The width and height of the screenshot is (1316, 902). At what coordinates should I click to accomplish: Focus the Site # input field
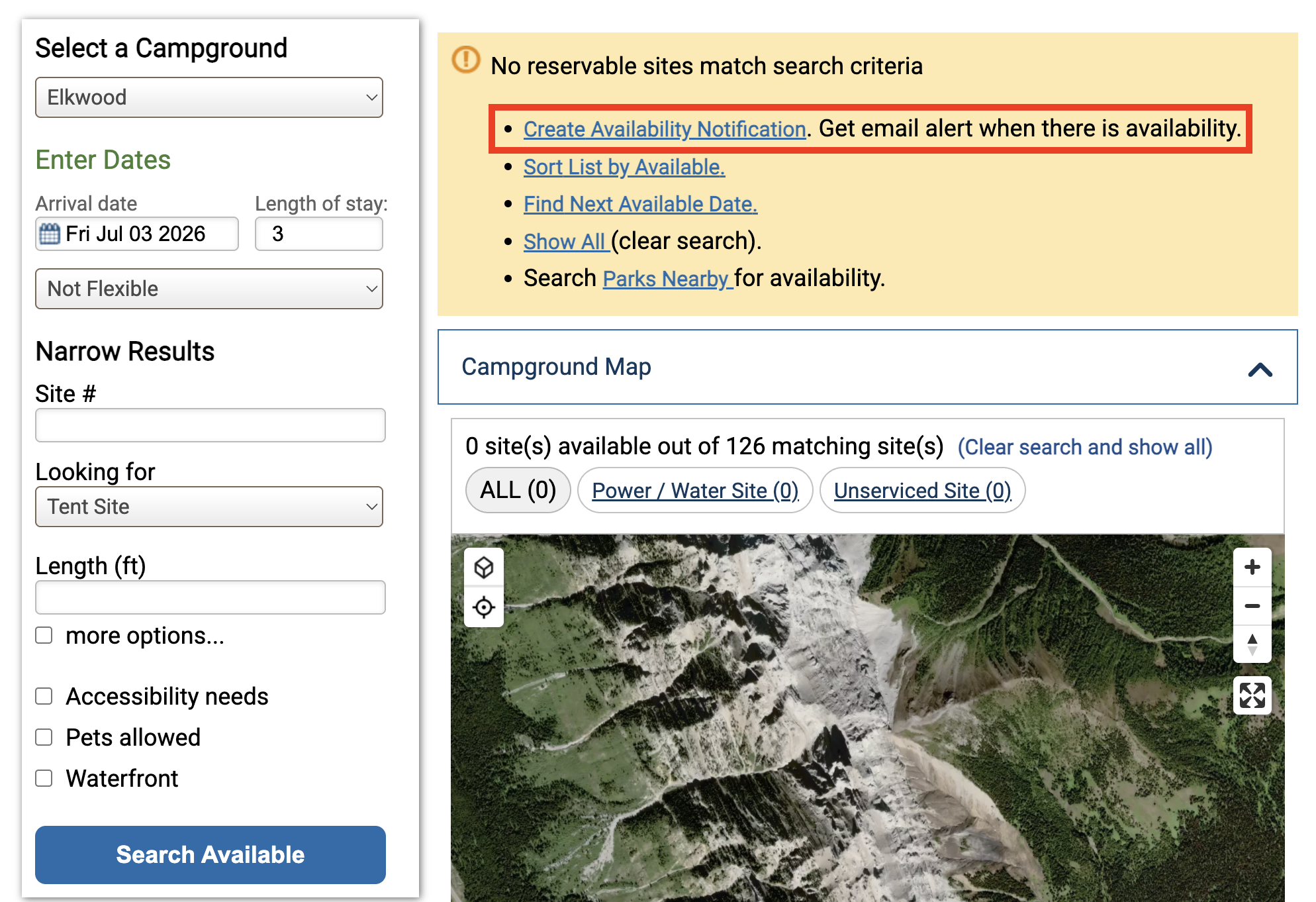pyautogui.click(x=211, y=425)
